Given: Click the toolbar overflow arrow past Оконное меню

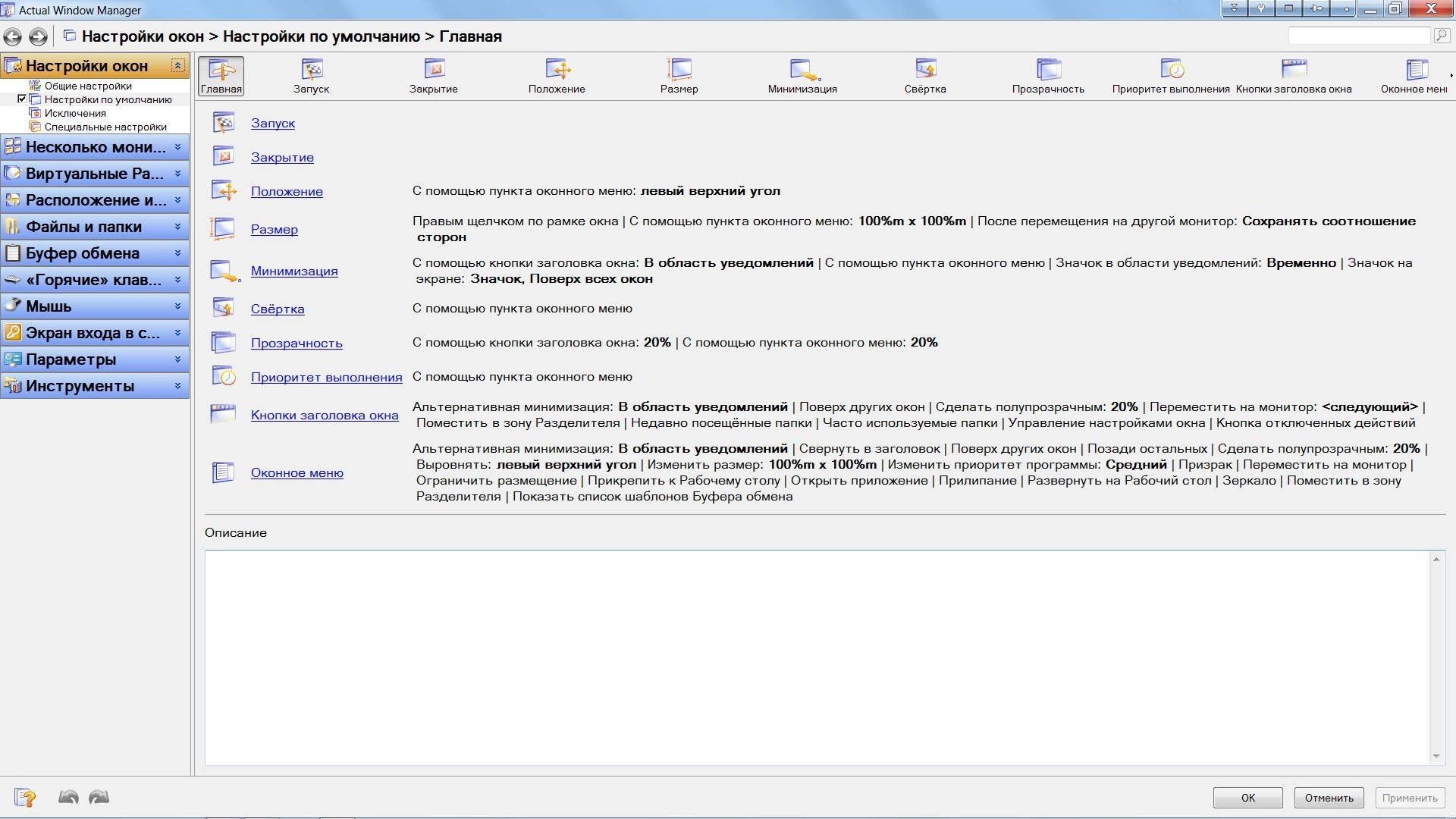Looking at the screenshot, I should 1451,76.
